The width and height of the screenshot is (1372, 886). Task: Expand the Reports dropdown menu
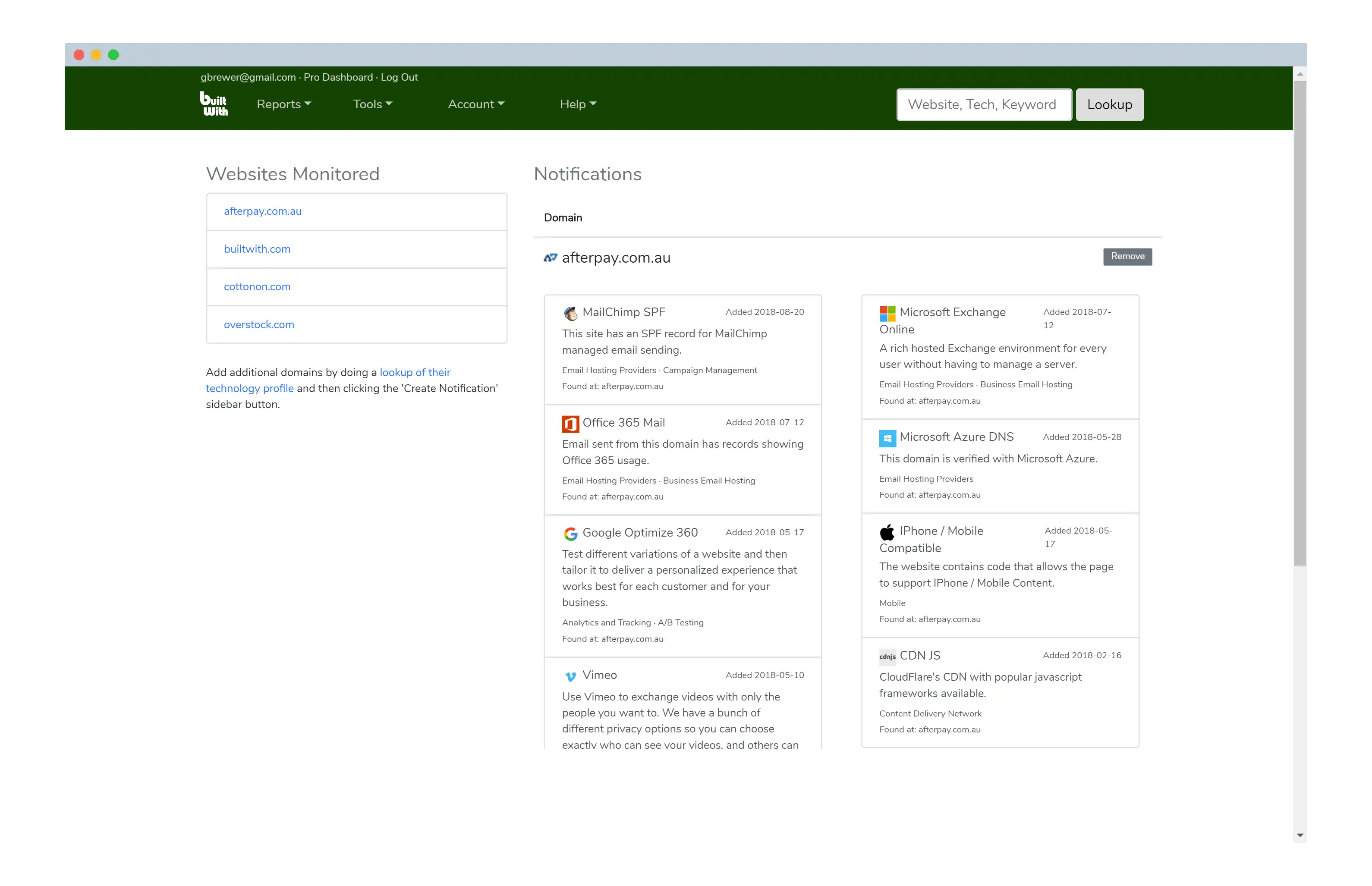point(283,104)
